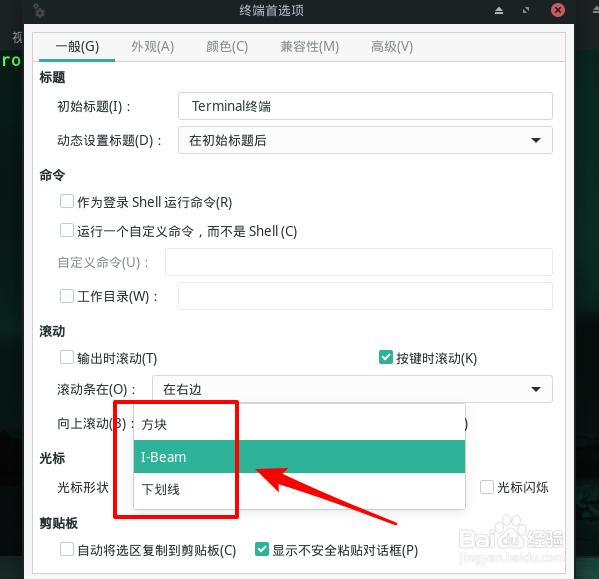Click the gear icon in title bar

tap(38, 10)
